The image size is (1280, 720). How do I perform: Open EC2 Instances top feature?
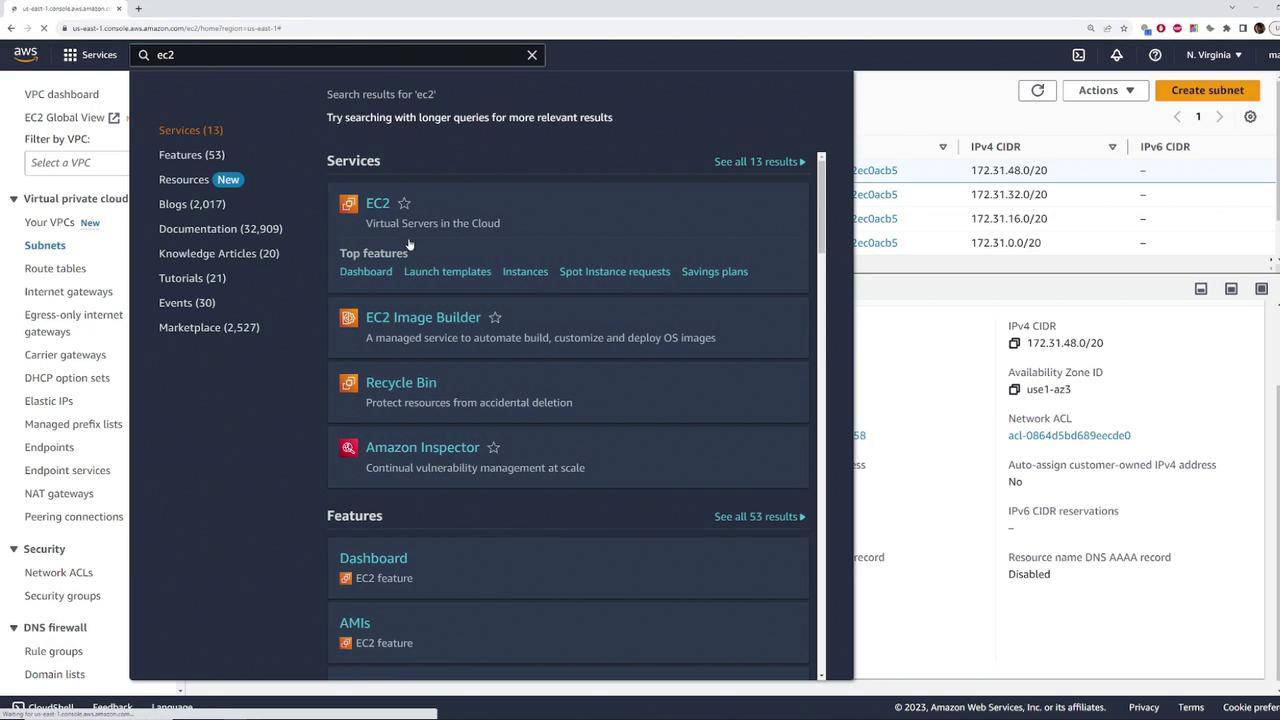[525, 272]
